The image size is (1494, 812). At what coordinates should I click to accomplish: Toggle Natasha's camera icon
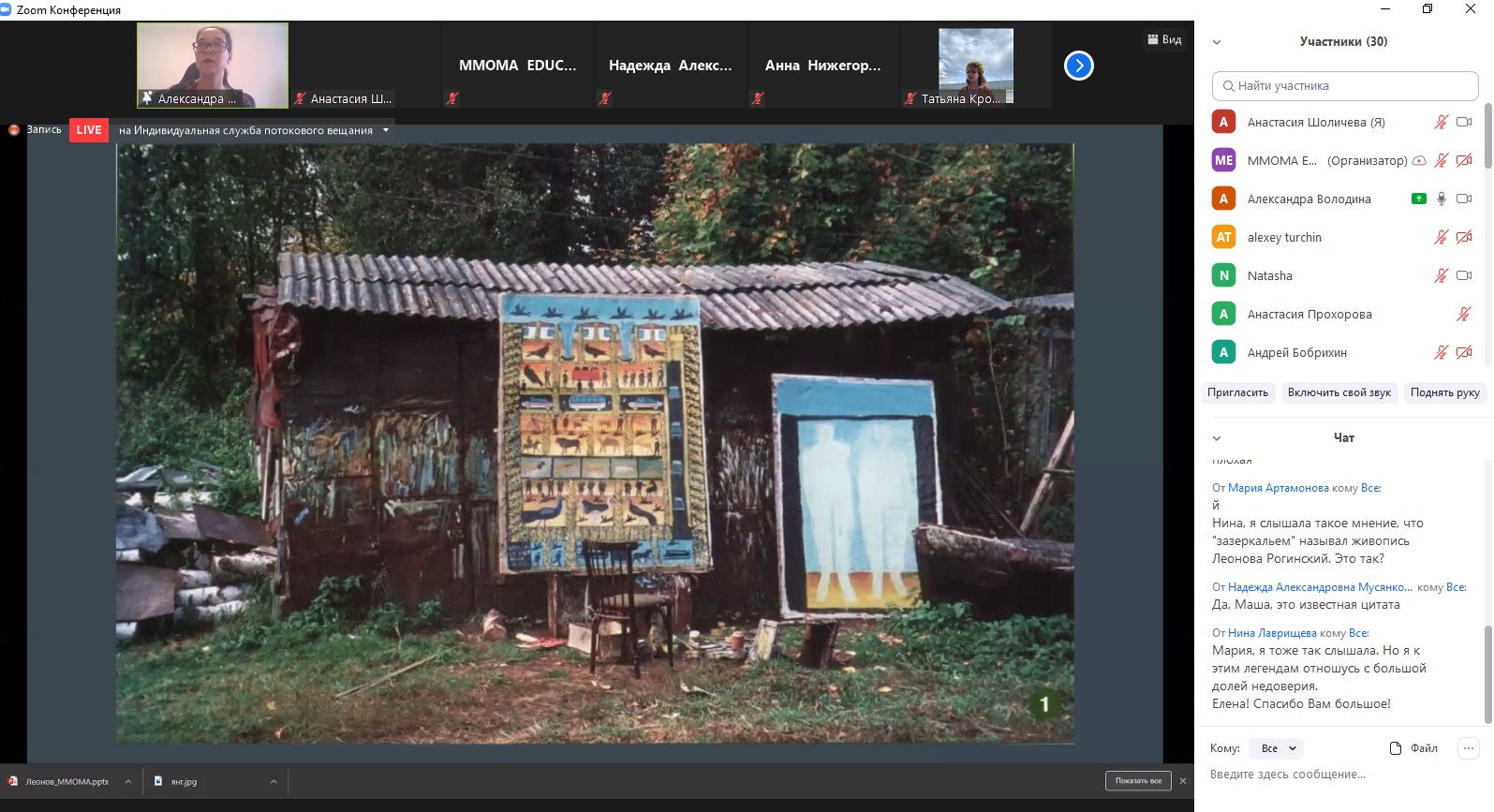pyautogui.click(x=1464, y=275)
